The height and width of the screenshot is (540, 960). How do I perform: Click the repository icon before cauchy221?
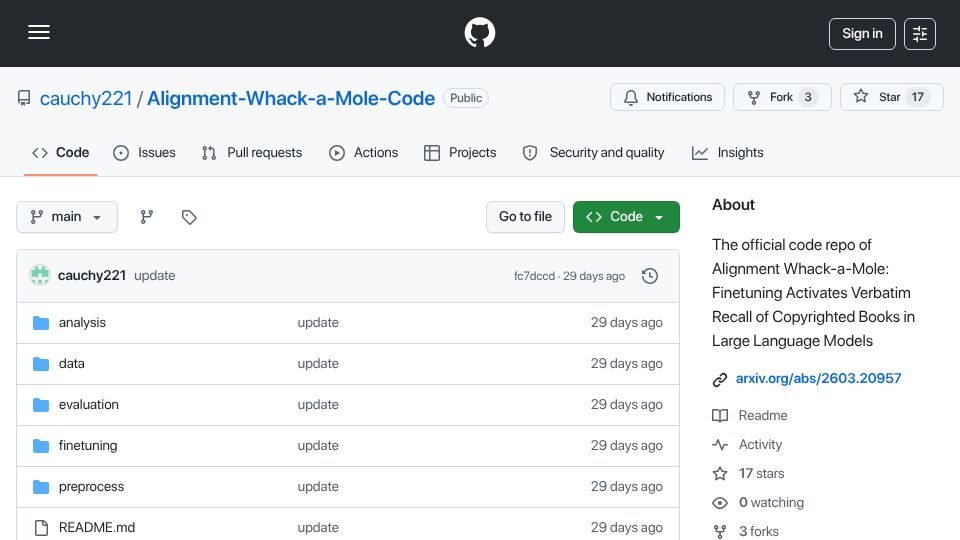coord(24,98)
